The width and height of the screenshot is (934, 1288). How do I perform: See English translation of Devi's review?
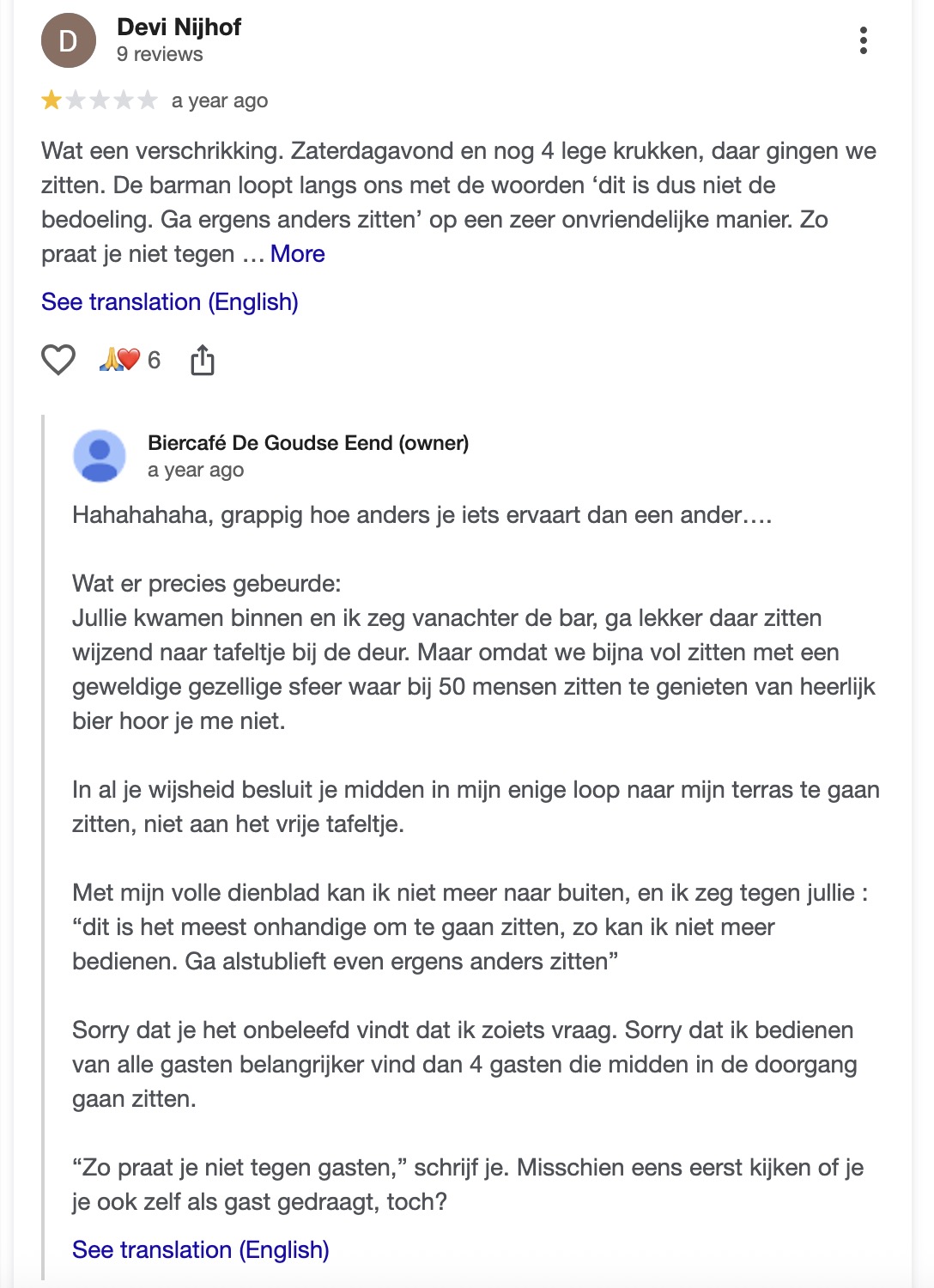click(170, 302)
